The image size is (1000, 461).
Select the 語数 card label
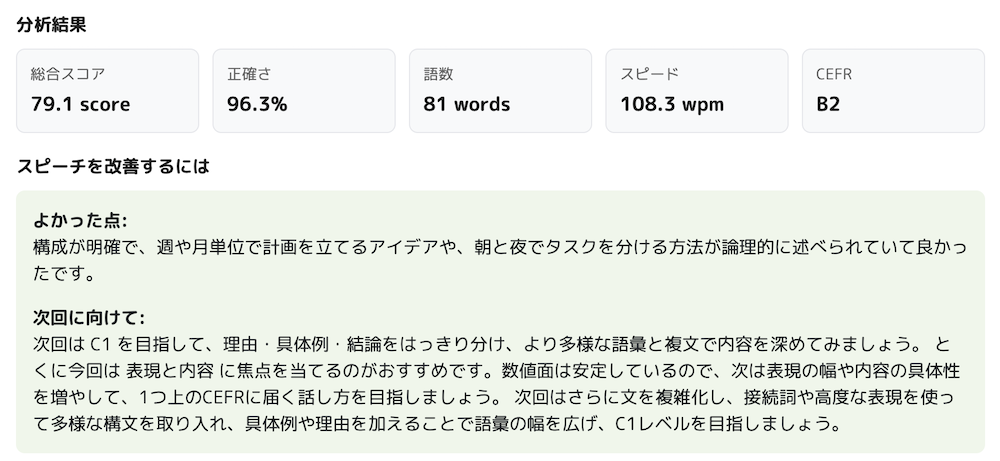point(439,74)
